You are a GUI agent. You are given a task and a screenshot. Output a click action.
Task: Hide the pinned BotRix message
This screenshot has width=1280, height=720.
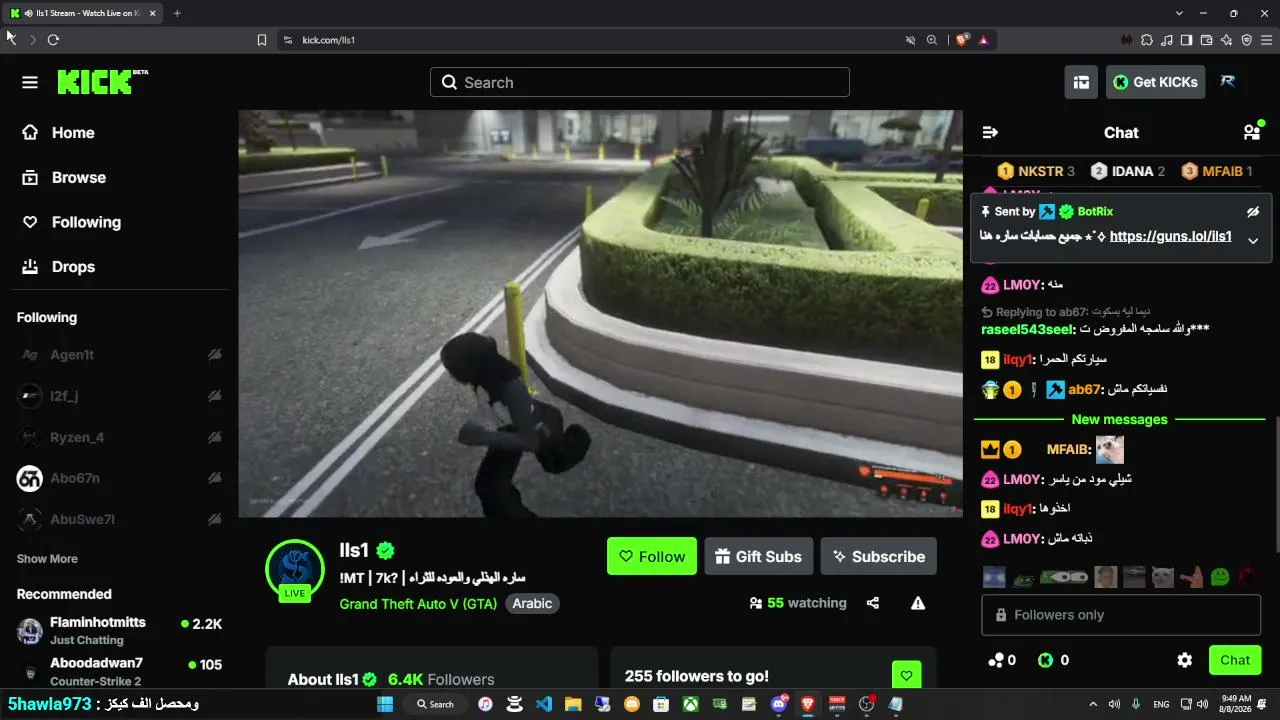click(1252, 212)
